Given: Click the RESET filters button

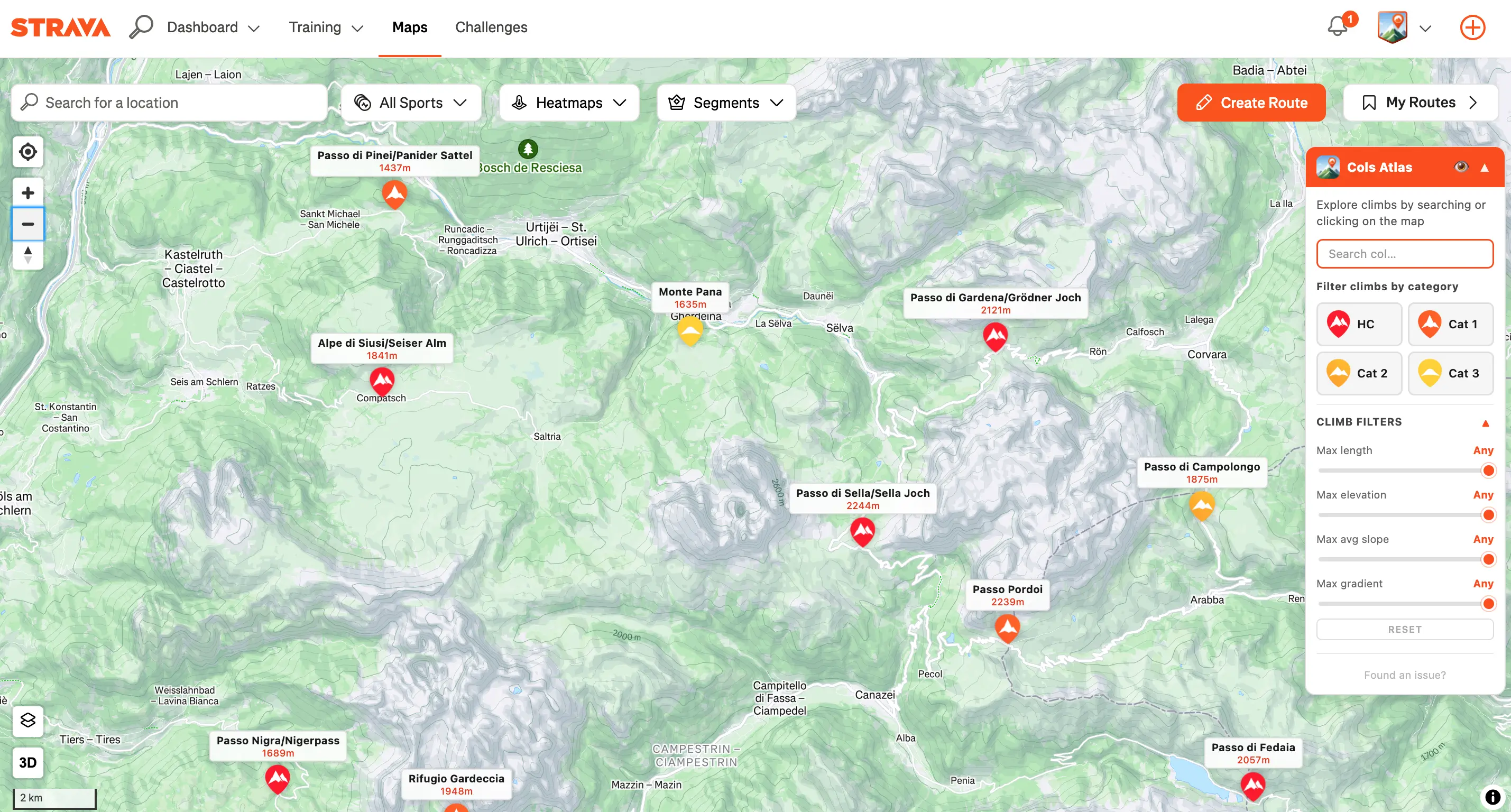Looking at the screenshot, I should (1404, 629).
